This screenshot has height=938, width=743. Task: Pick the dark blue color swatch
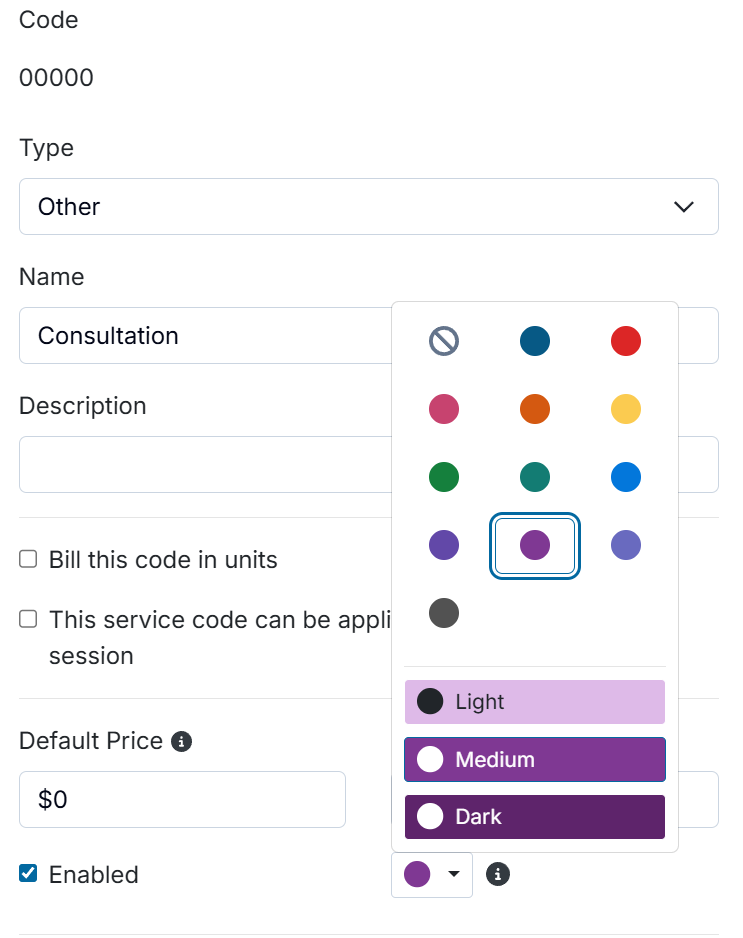click(x=535, y=341)
